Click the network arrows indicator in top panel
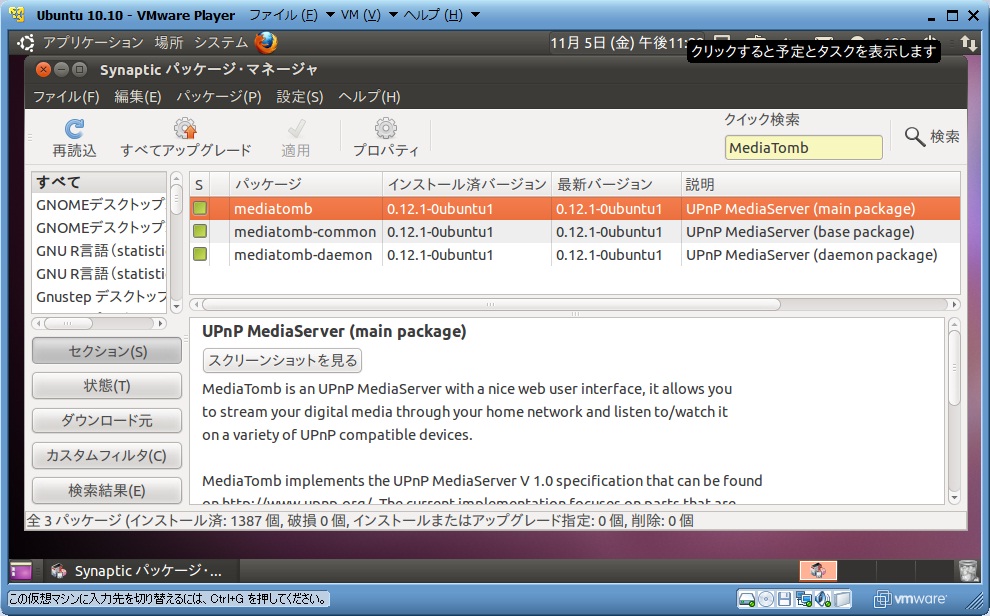 point(969,43)
